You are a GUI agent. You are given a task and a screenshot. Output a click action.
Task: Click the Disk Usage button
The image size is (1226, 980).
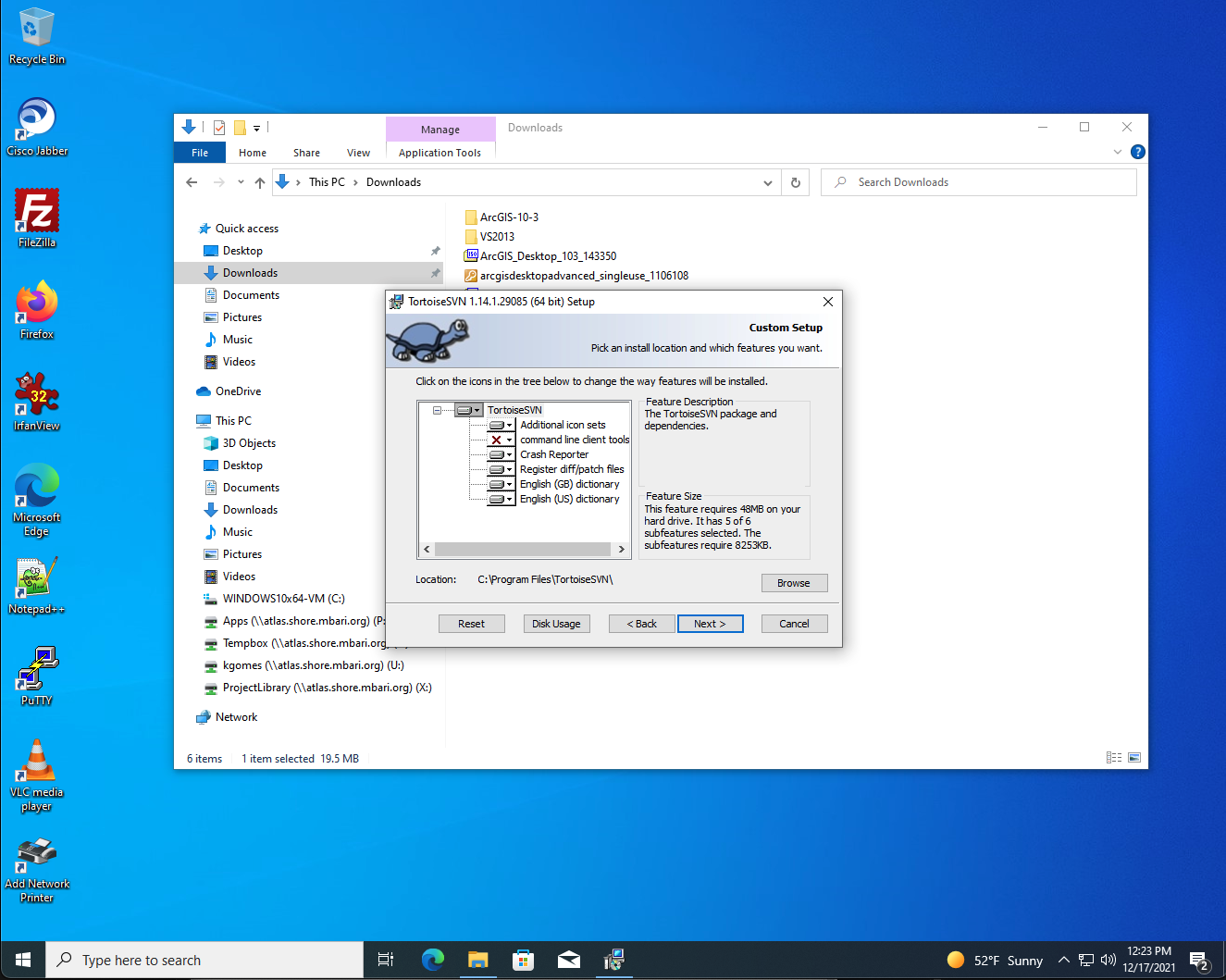(x=556, y=624)
